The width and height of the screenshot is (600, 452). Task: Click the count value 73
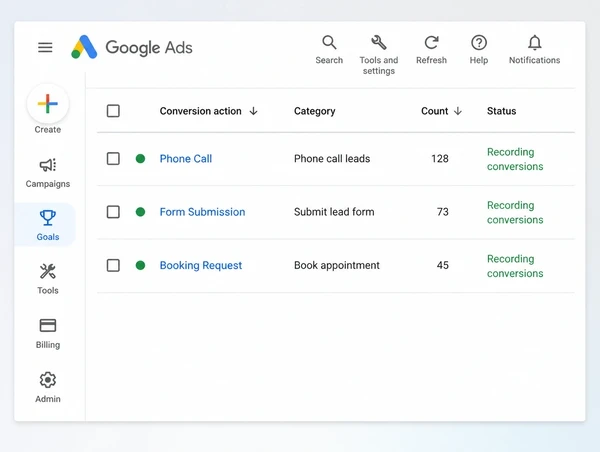tap(442, 212)
